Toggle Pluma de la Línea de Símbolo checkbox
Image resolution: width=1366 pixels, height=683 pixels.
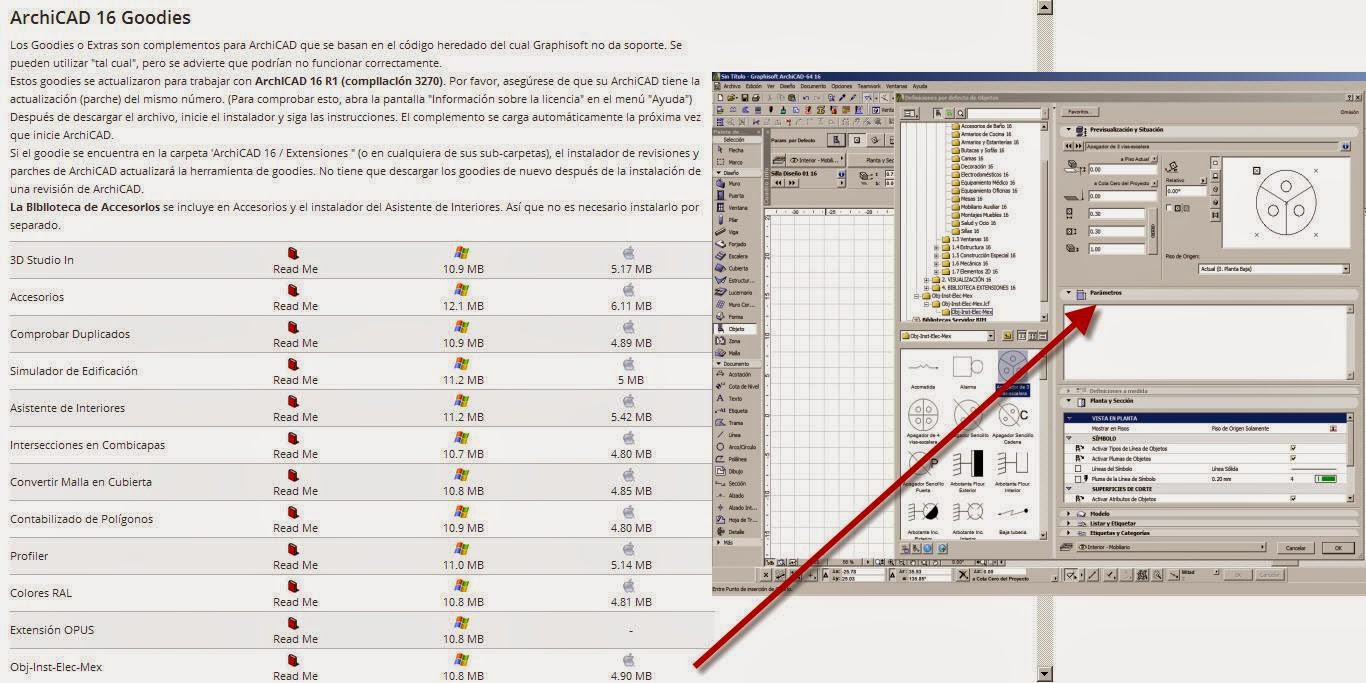point(1078,479)
